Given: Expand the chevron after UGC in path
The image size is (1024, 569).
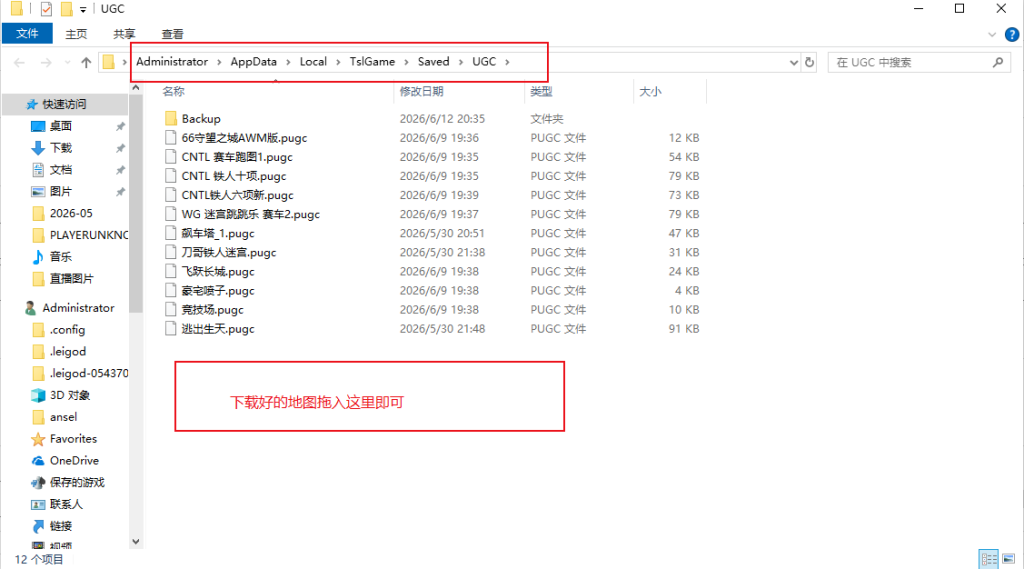Looking at the screenshot, I should (507, 62).
